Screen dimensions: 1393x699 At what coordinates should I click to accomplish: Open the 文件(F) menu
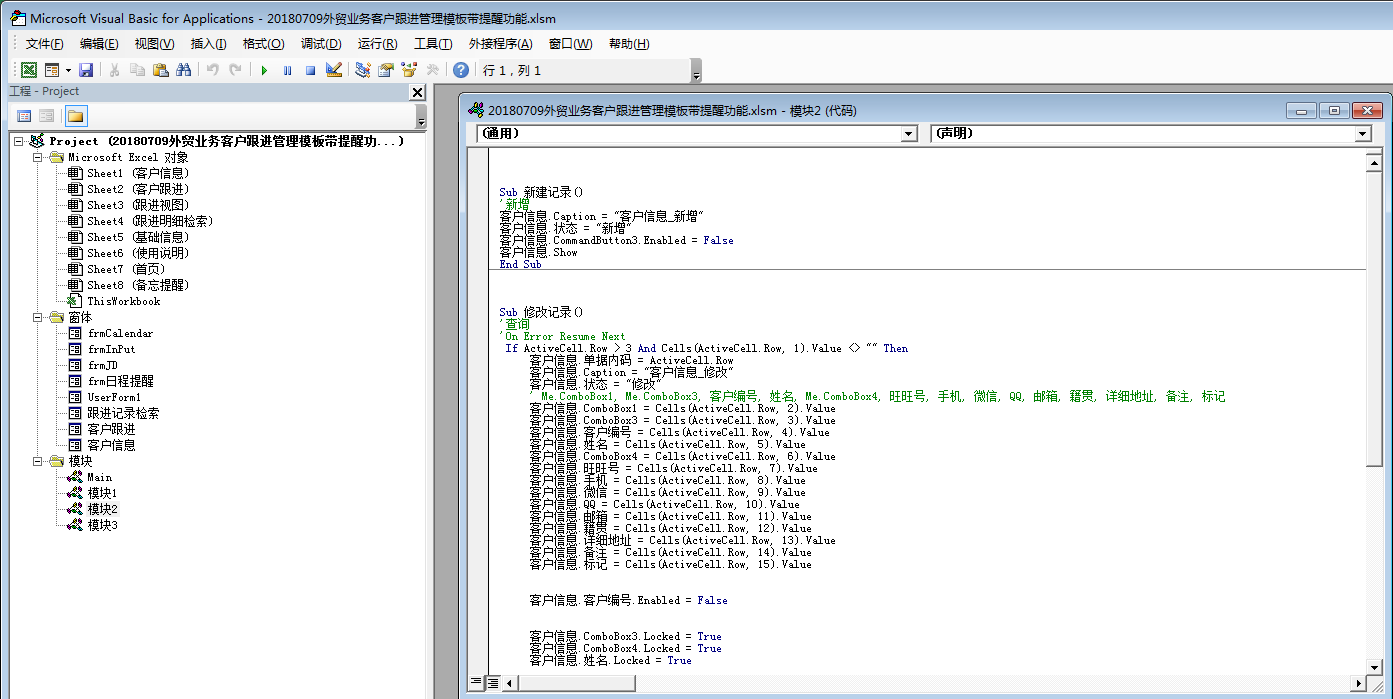coord(44,44)
